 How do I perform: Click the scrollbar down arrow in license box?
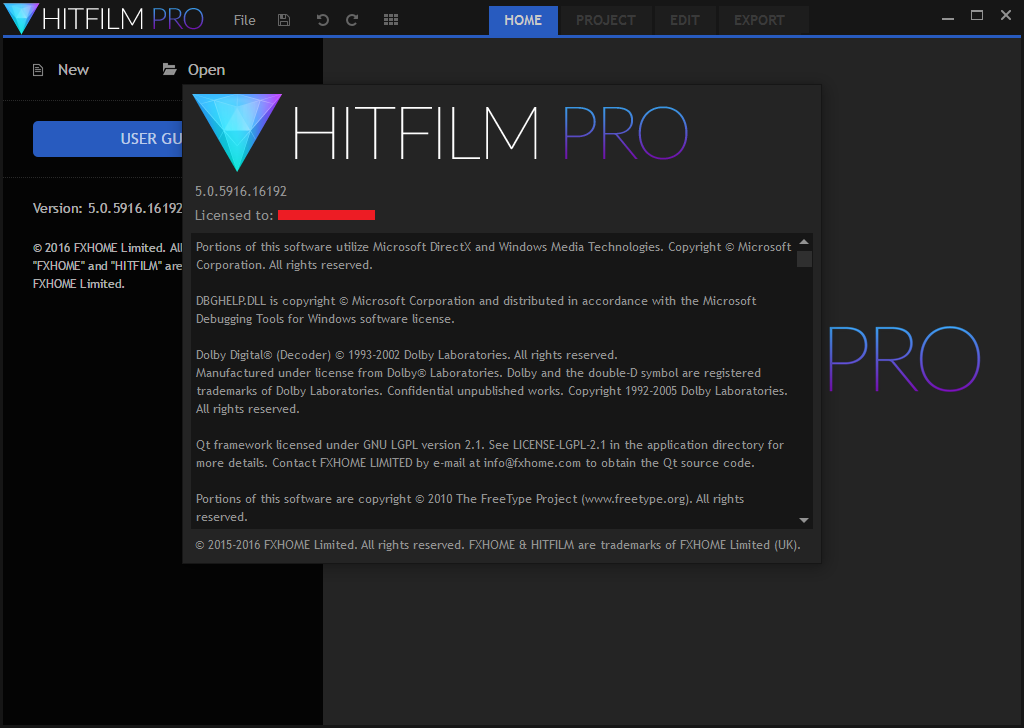pos(804,520)
